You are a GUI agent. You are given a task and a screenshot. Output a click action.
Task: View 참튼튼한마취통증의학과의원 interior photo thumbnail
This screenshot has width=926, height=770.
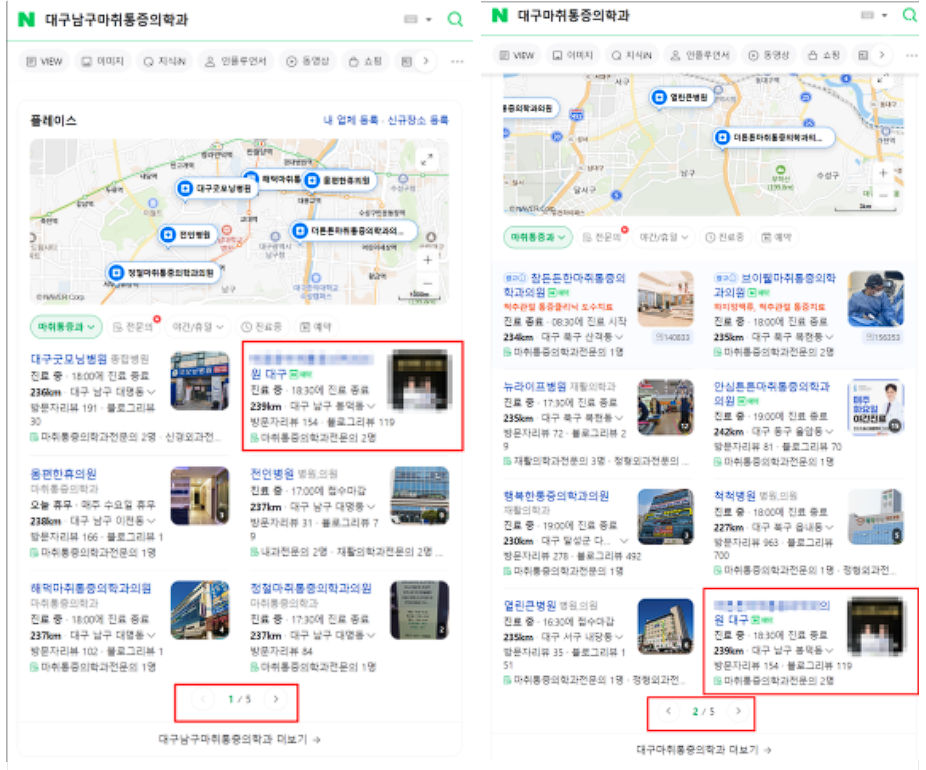click(x=665, y=299)
